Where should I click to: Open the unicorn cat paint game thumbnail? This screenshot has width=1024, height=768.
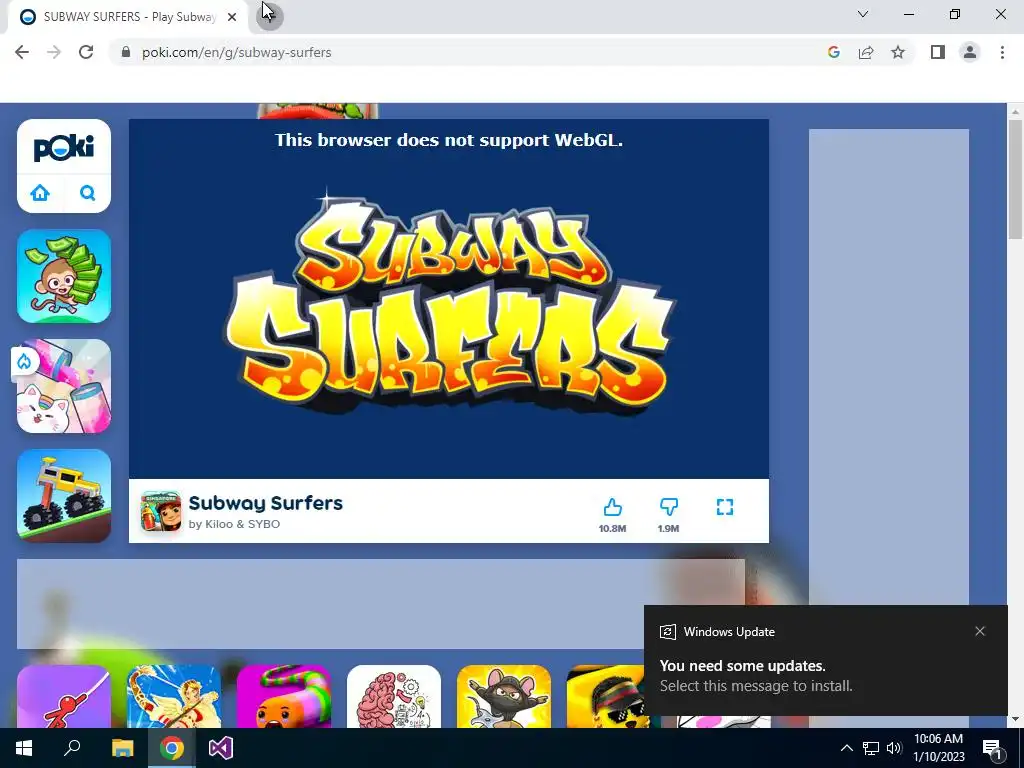coord(64,386)
